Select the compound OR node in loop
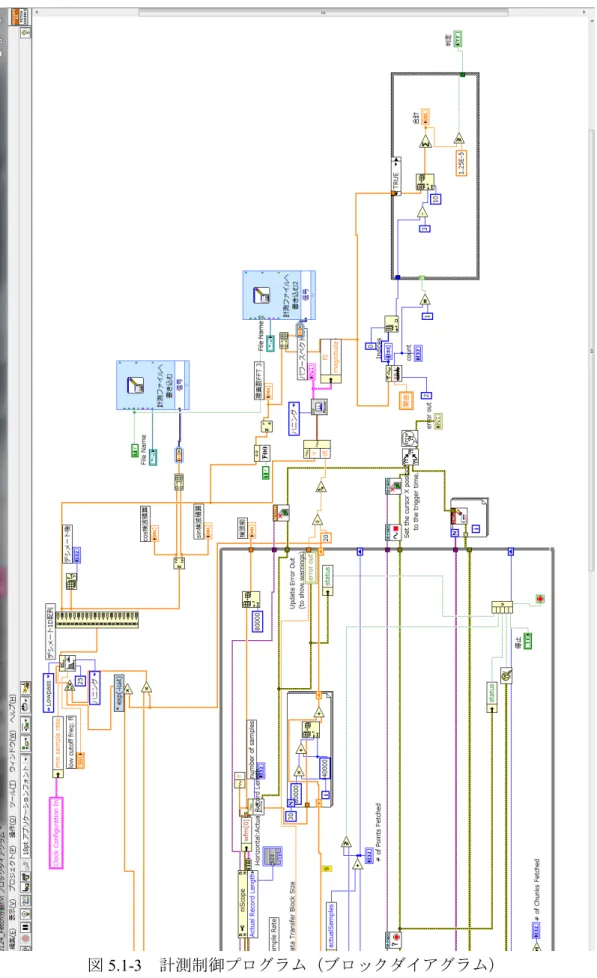This screenshot has width=597, height=978. (x=502, y=607)
